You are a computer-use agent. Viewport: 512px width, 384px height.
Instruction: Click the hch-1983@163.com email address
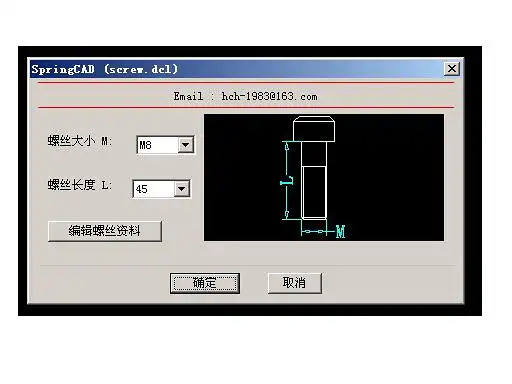(x=269, y=97)
